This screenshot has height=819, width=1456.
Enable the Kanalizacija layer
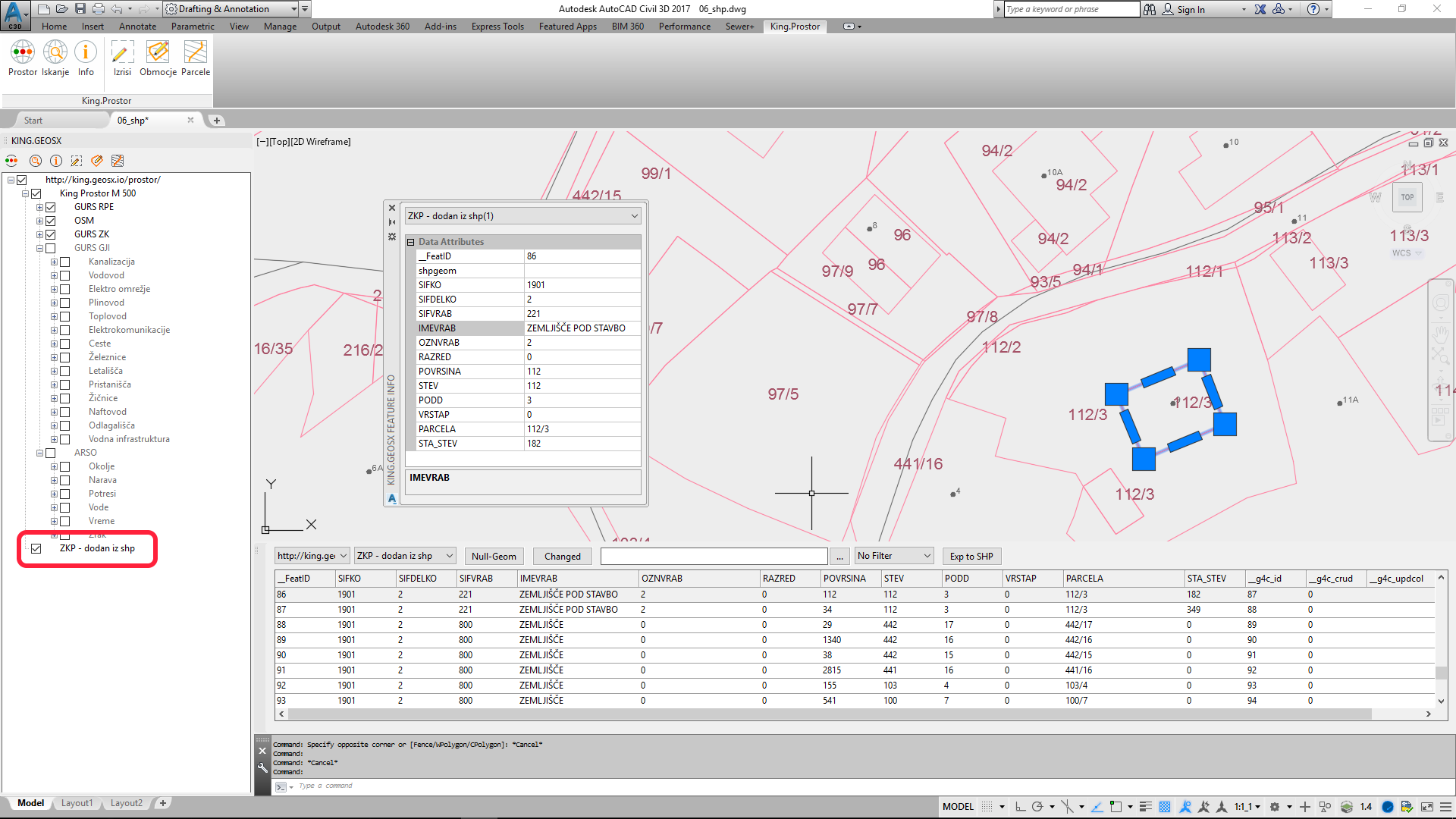tap(65, 262)
